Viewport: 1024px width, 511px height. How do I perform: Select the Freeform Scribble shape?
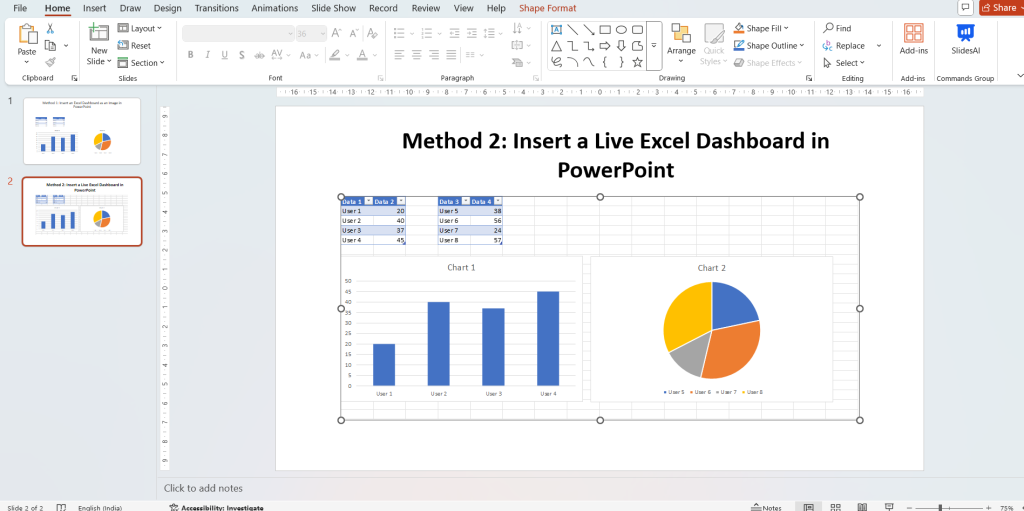[x=556, y=62]
